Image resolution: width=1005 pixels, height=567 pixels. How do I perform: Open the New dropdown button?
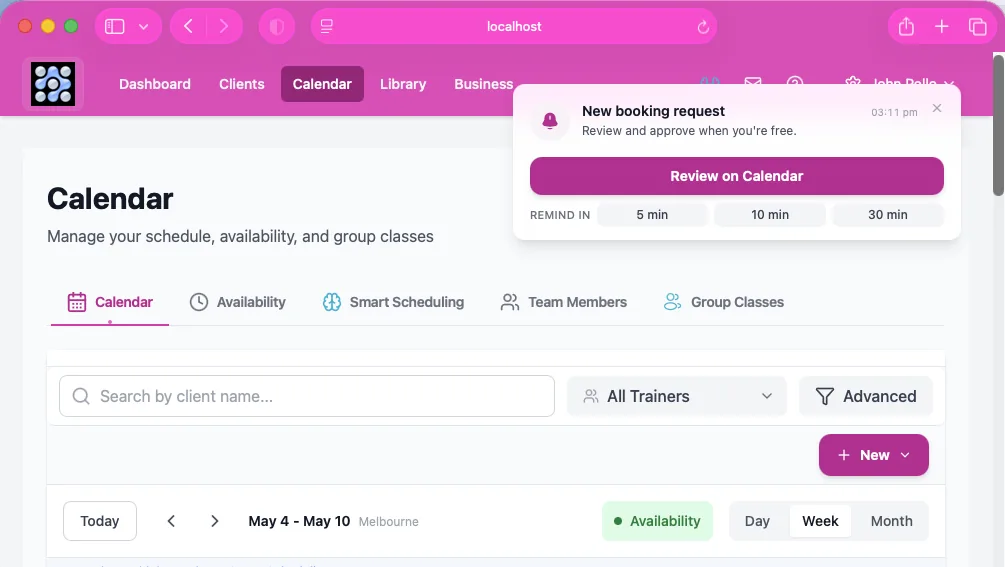[x=874, y=455]
